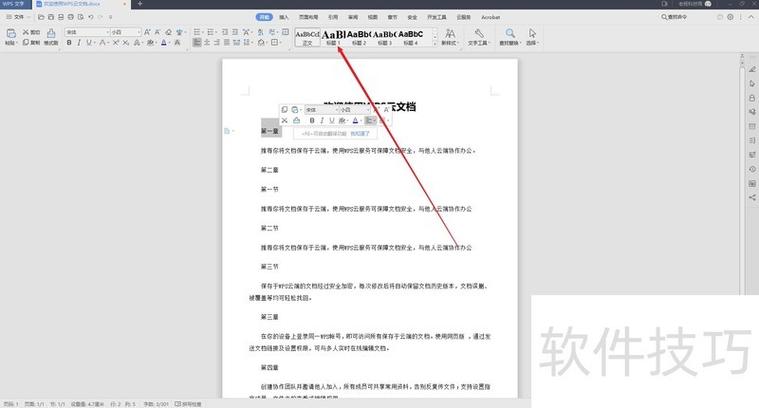Click the 我知道了 link in tooltip
759x408 pixels.
pyautogui.click(x=360, y=134)
